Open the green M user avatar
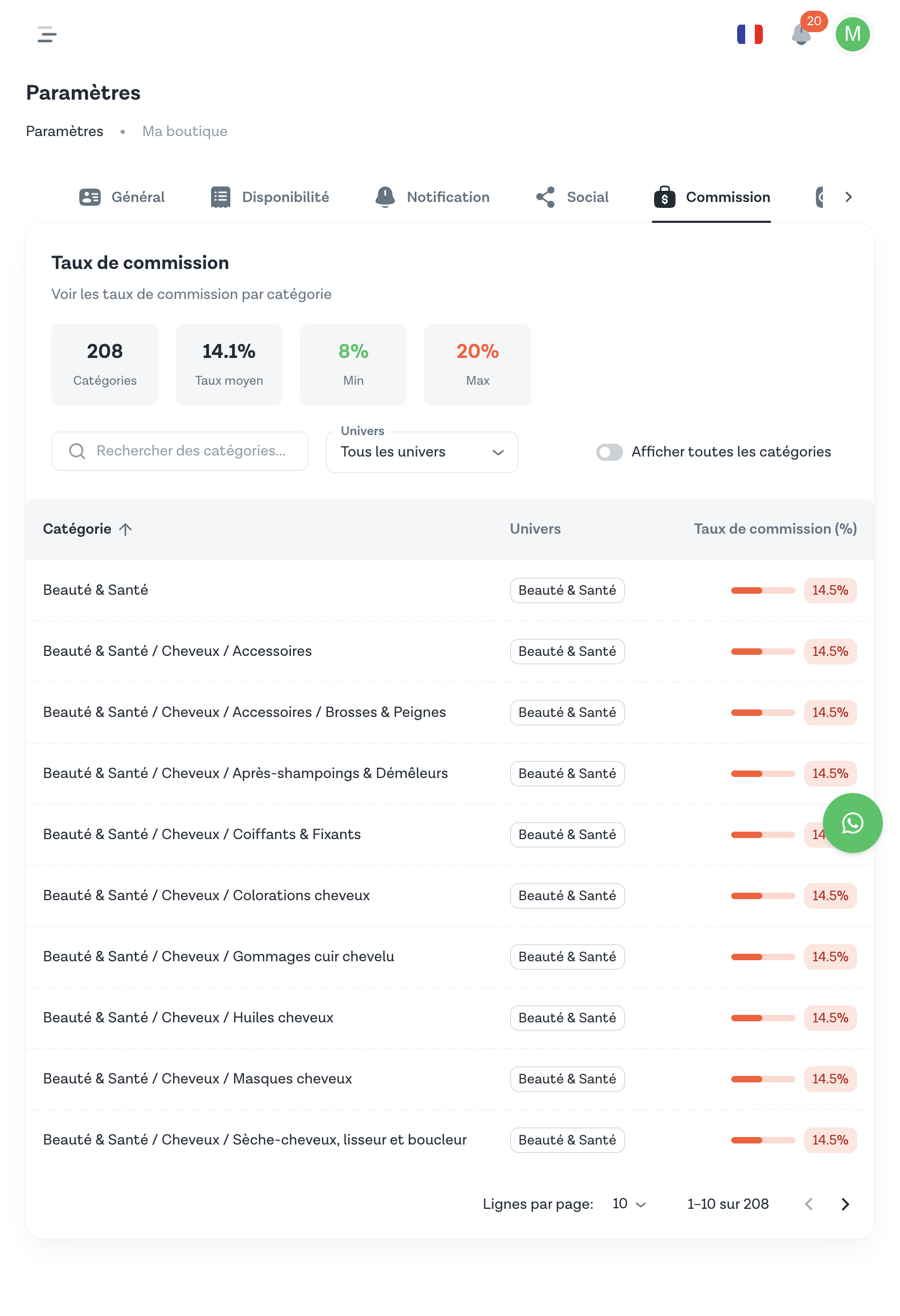 point(852,34)
